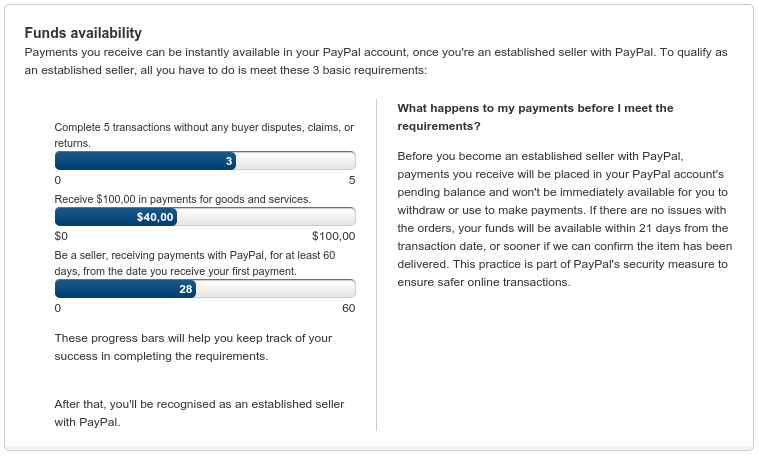Click the transactions progress bar showing 3
758x458 pixels.
tap(146, 161)
